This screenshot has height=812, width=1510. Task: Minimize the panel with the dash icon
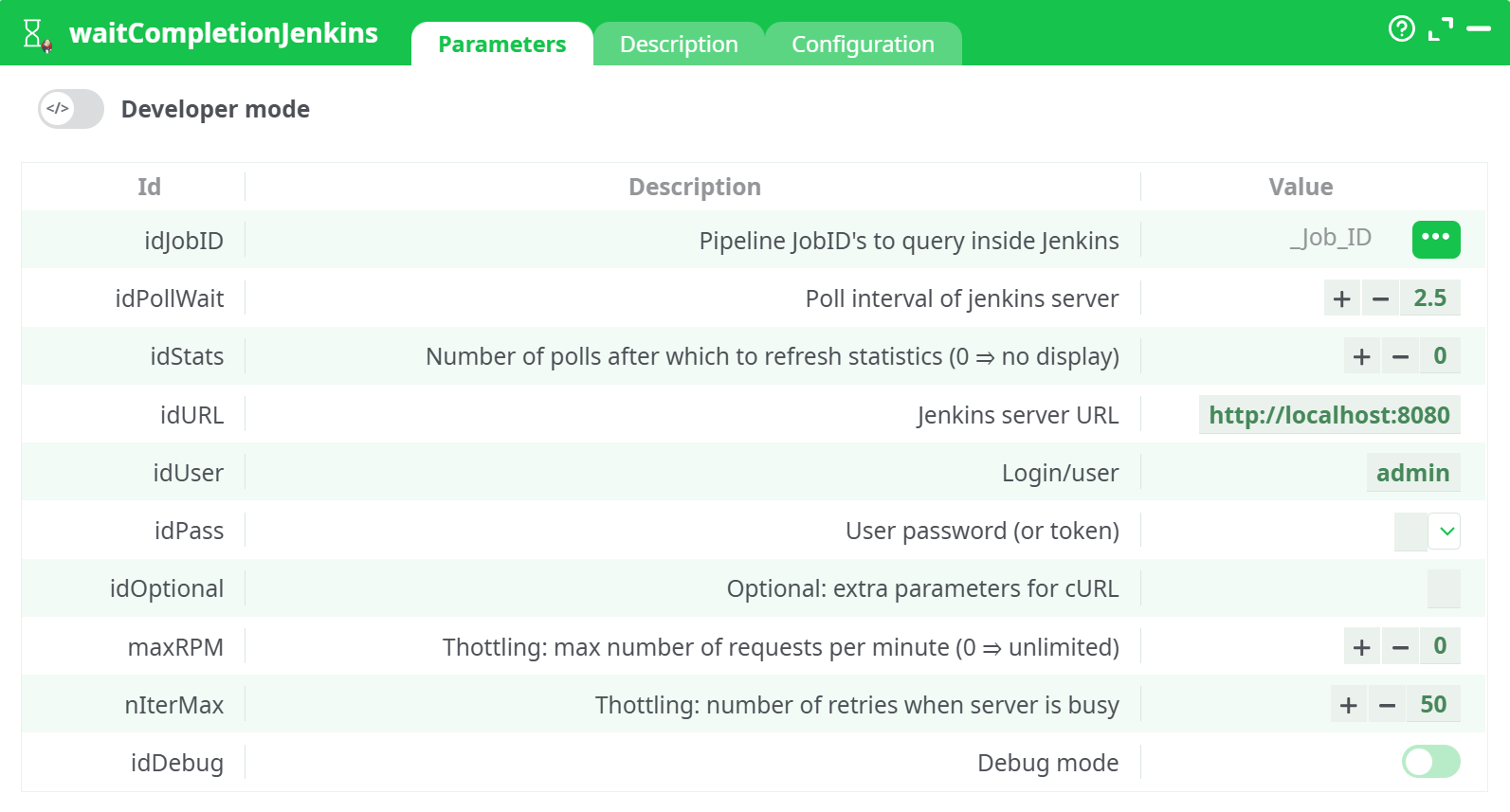click(1479, 29)
